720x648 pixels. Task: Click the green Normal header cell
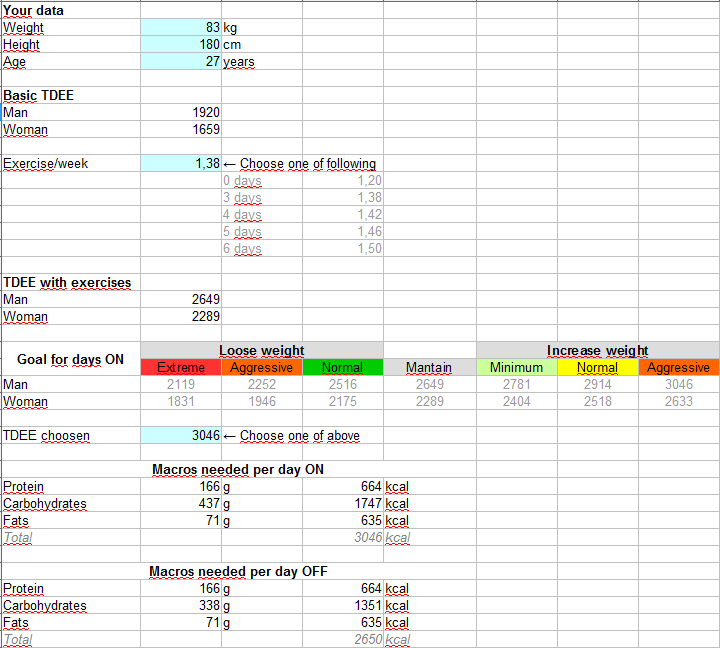pyautogui.click(x=342, y=368)
